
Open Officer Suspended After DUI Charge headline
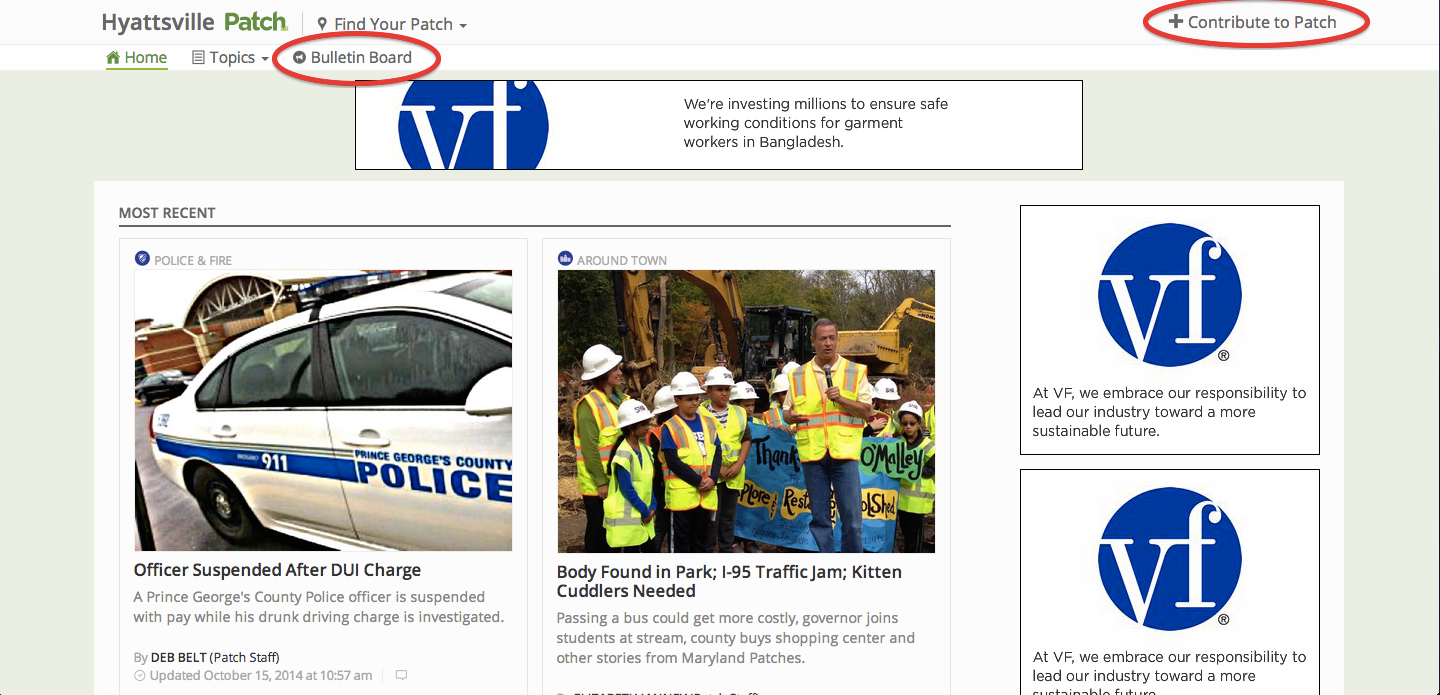(x=277, y=570)
